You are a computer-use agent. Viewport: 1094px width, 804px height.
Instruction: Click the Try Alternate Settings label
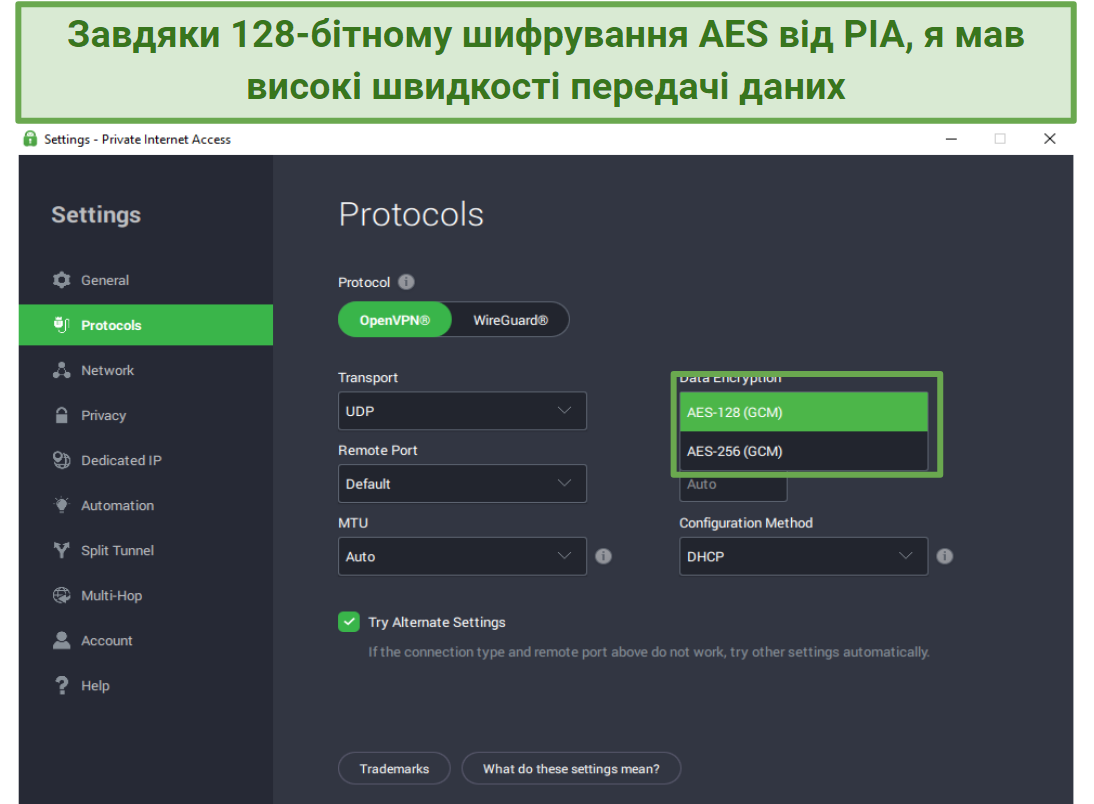pyautogui.click(x=437, y=622)
